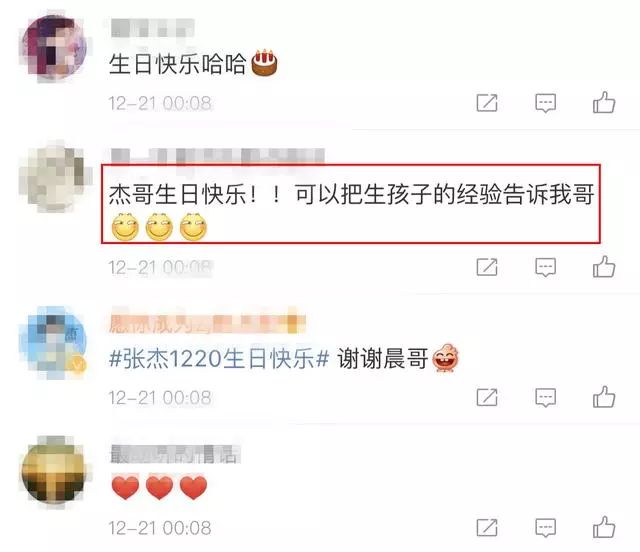The width and height of the screenshot is (640, 552).
Task: Like the '杰哥生日快乐' comment
Action: [x=604, y=267]
